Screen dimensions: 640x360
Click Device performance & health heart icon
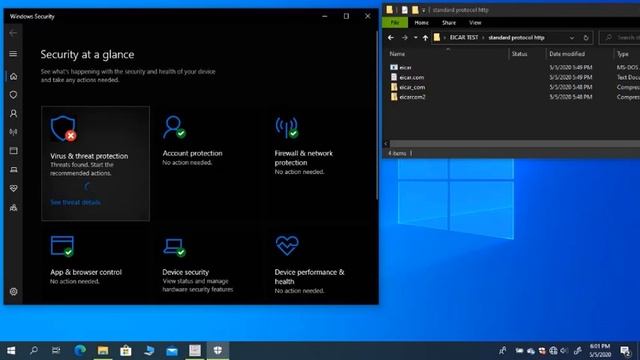(287, 245)
